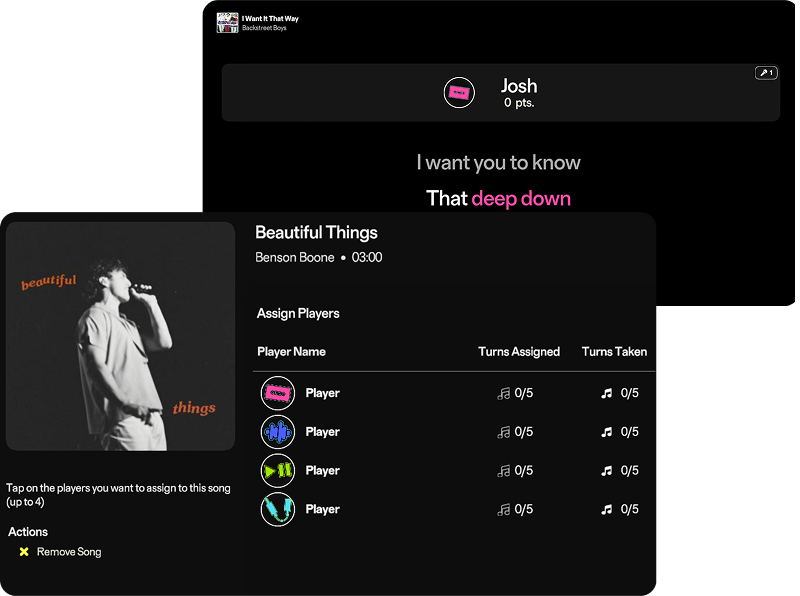Click the yellow X remove icon

point(24,552)
